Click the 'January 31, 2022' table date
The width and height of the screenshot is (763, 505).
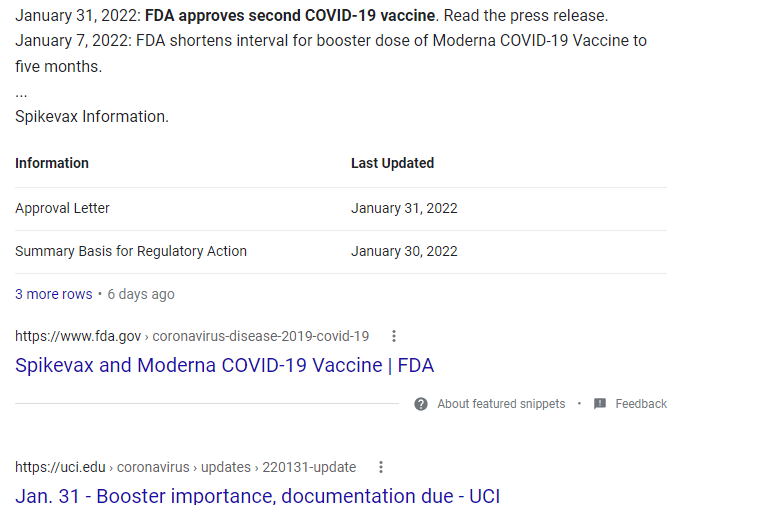pyautogui.click(x=404, y=208)
